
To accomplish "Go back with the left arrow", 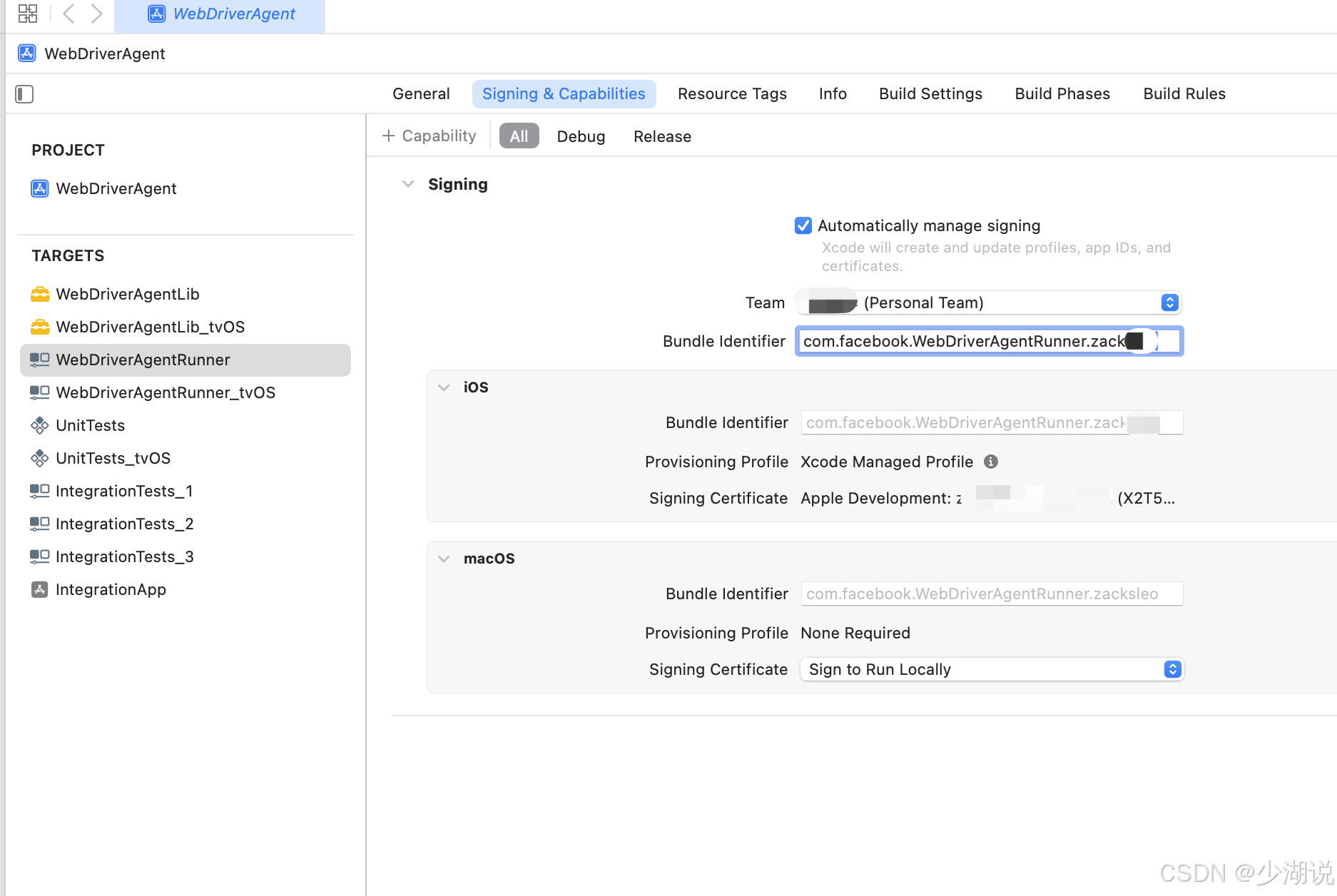I will [68, 14].
